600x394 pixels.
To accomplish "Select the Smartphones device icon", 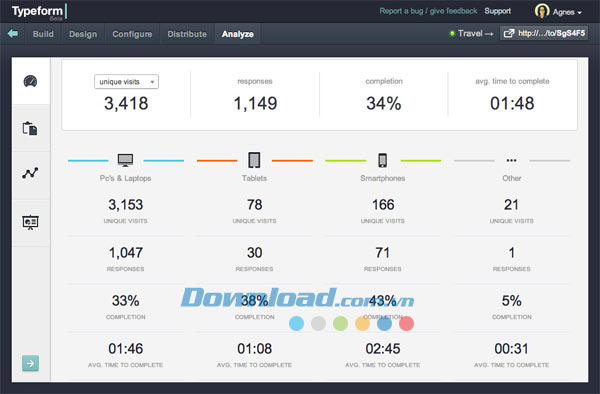I will [x=382, y=160].
